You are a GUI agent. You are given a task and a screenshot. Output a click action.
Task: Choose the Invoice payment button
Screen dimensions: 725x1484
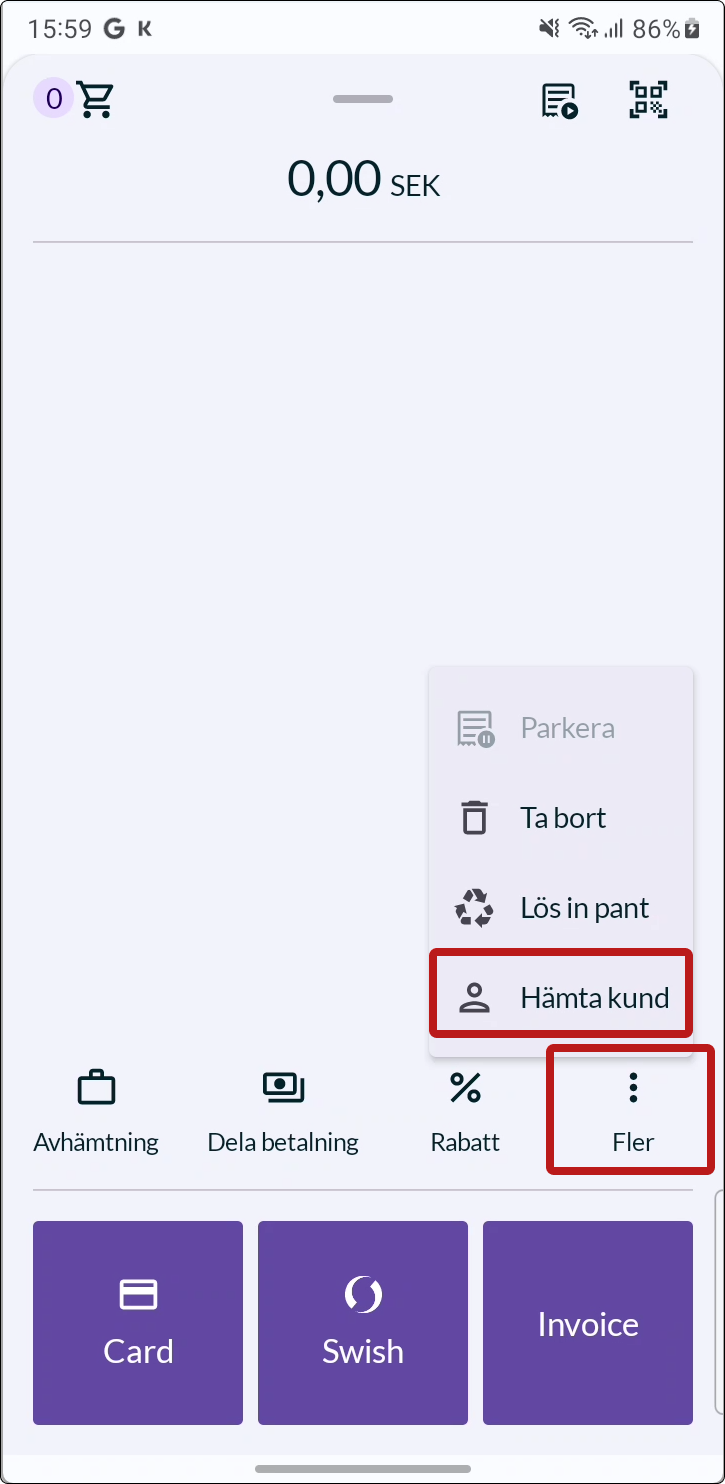coord(588,1322)
